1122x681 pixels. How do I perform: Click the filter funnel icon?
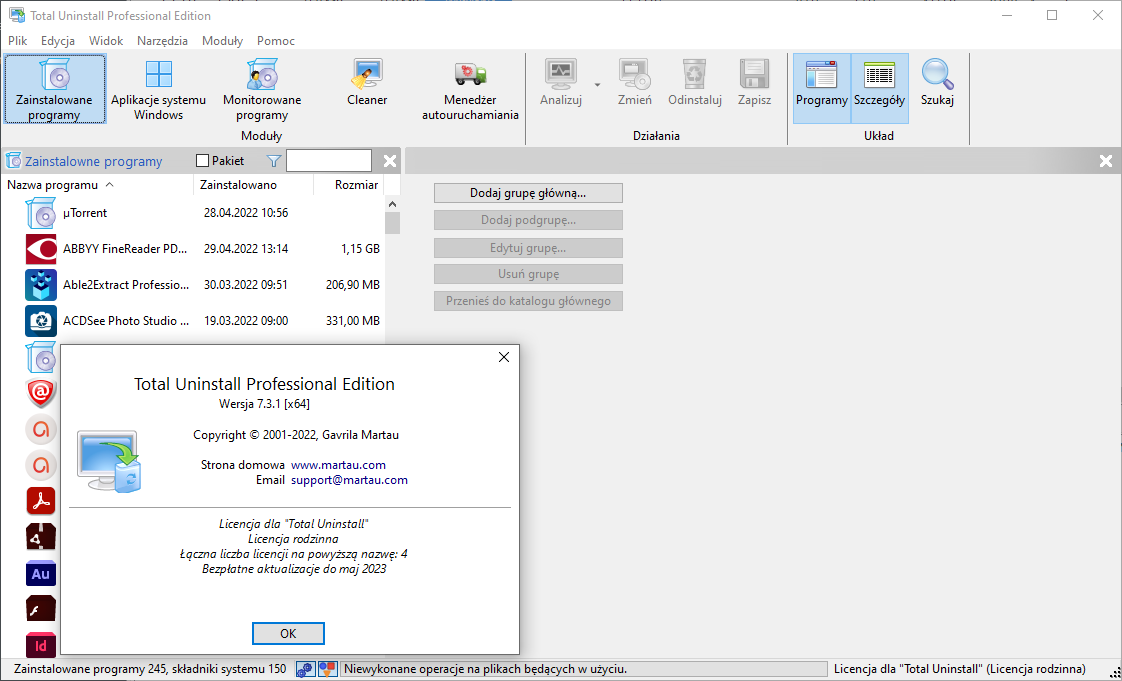[x=273, y=161]
